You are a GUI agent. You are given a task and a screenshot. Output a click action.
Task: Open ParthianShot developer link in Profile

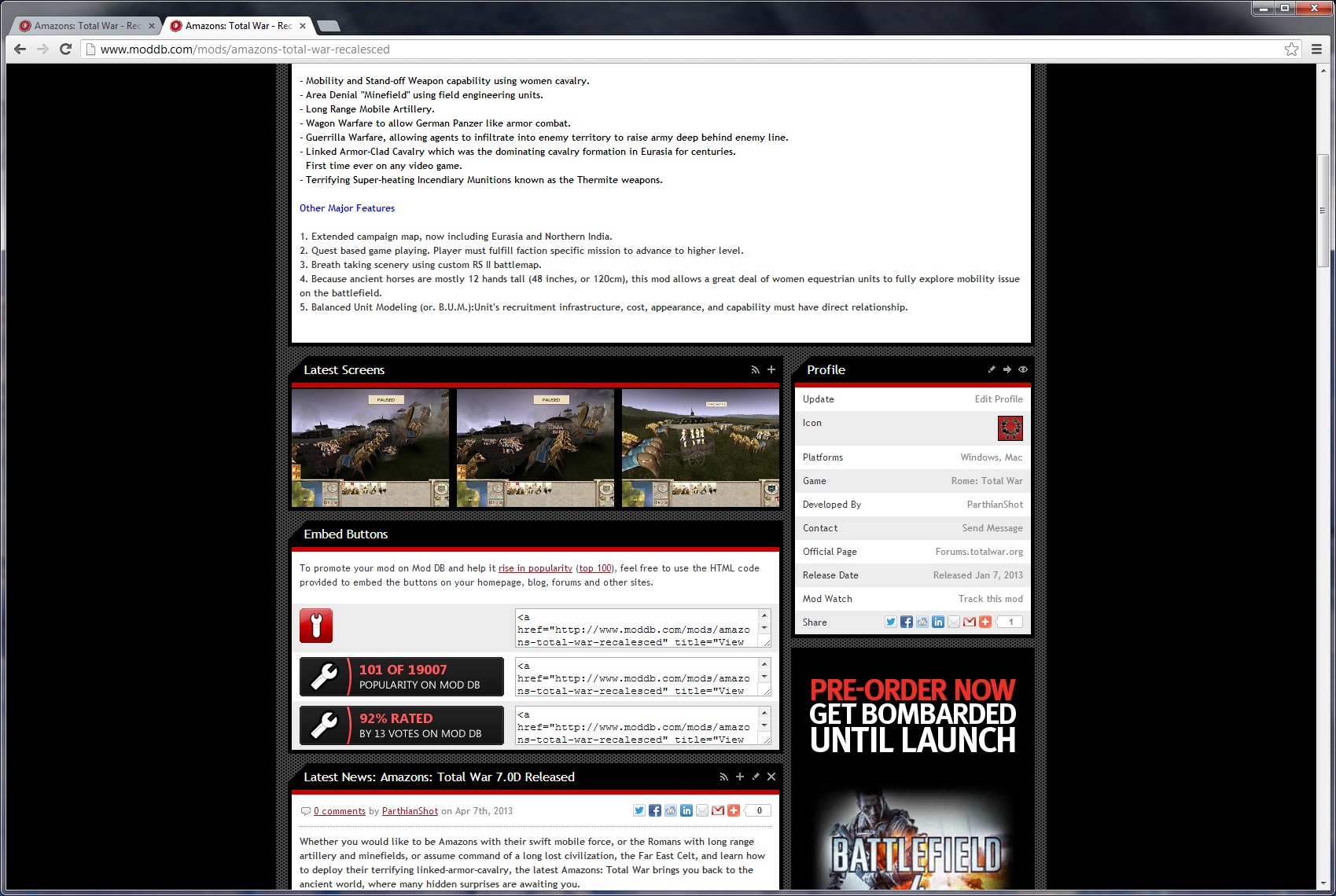(995, 505)
